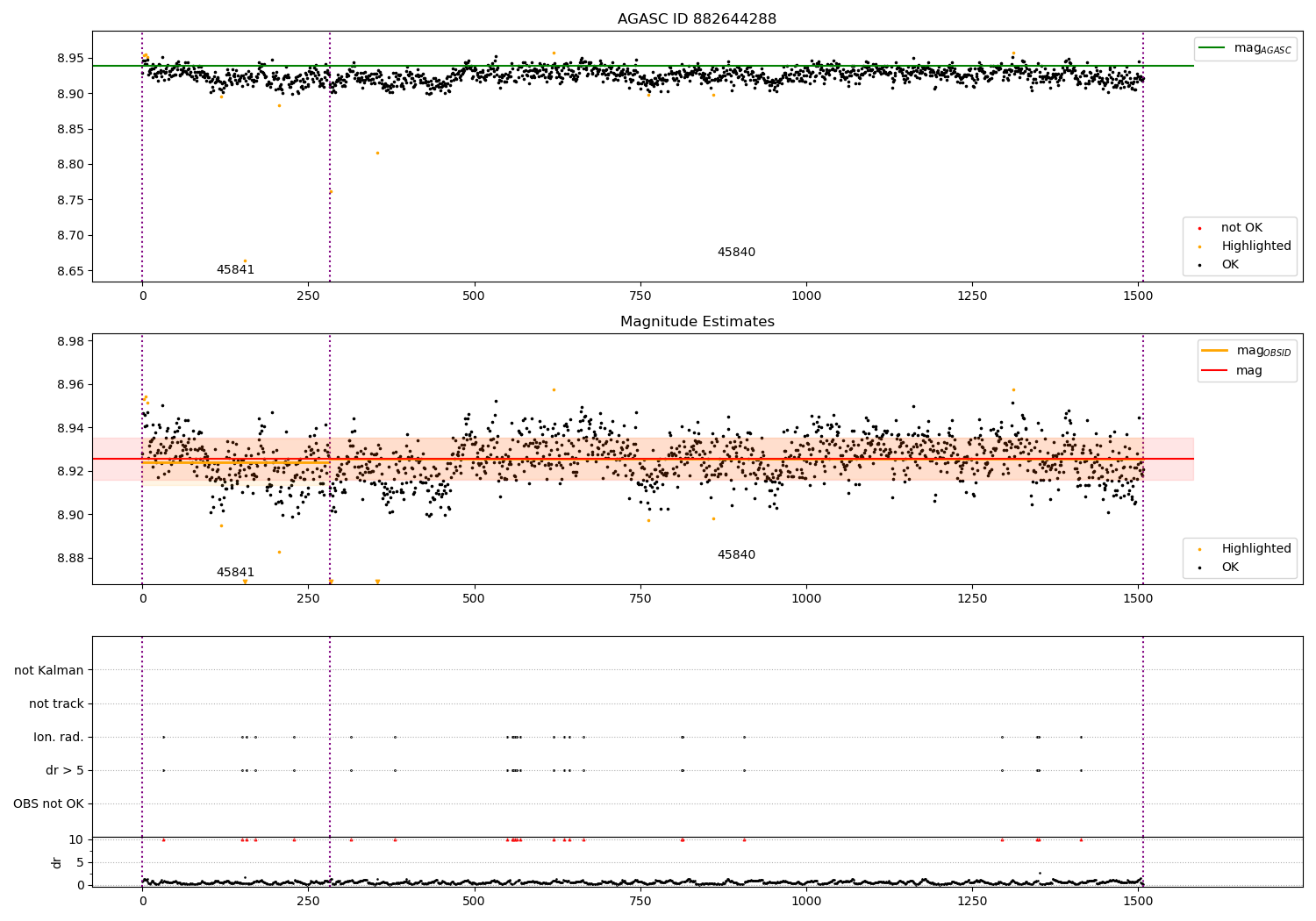Viewport: 1316px width, 921px height.
Task: Select the green mag AGASC legend line
Action: click(x=1212, y=48)
